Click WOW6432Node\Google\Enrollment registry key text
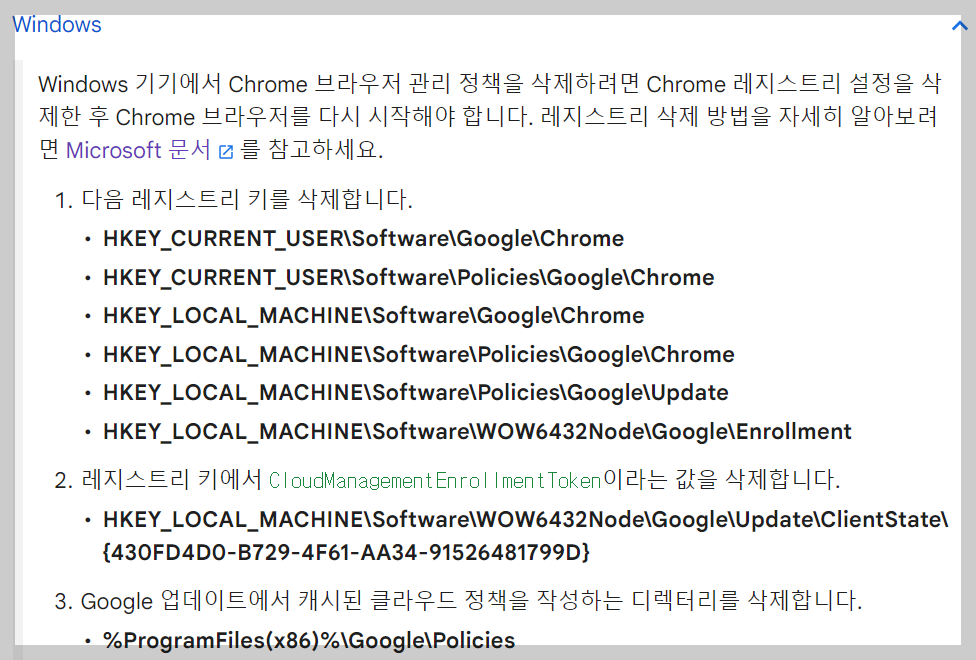The height and width of the screenshot is (660, 976). (477, 431)
